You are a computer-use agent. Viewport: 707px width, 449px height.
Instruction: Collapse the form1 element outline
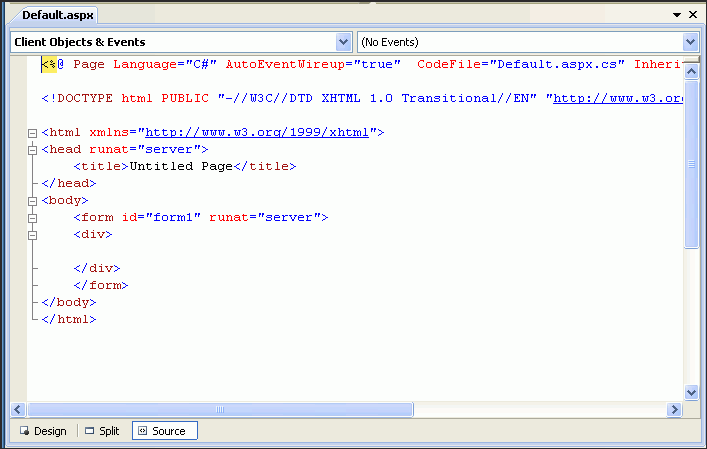pos(33,217)
